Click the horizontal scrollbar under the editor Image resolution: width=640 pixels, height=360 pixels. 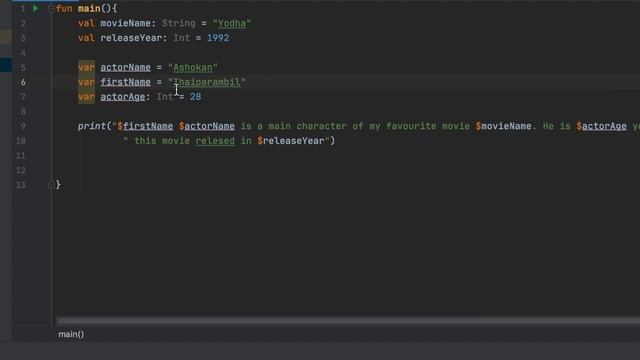click(348, 321)
